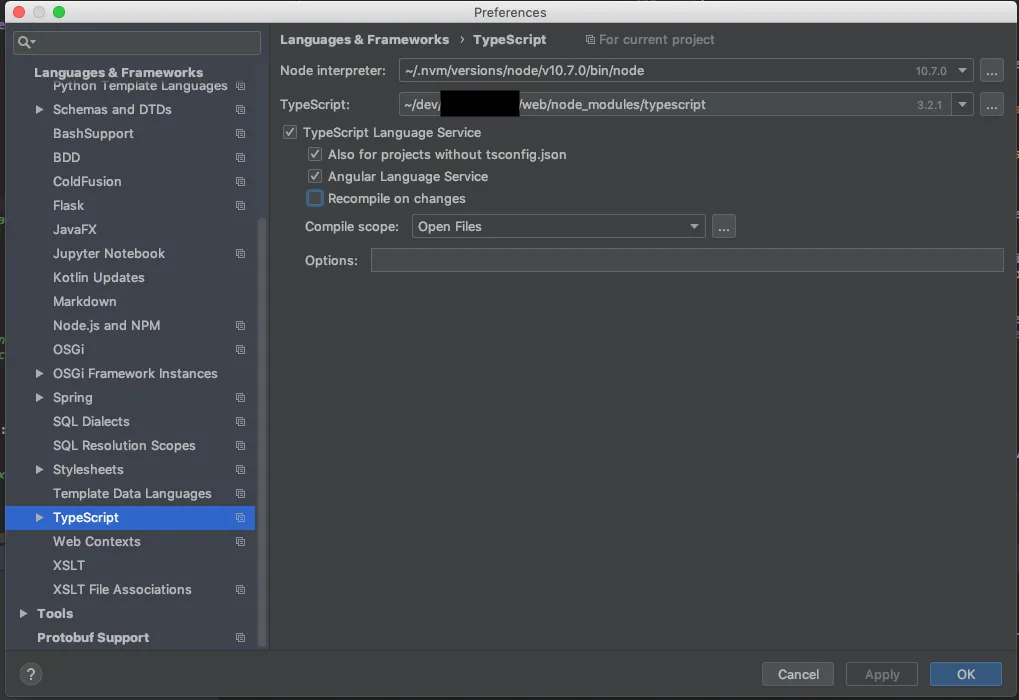Click project-level icon beside TypeScript row
The image size is (1019, 700).
coord(240,518)
